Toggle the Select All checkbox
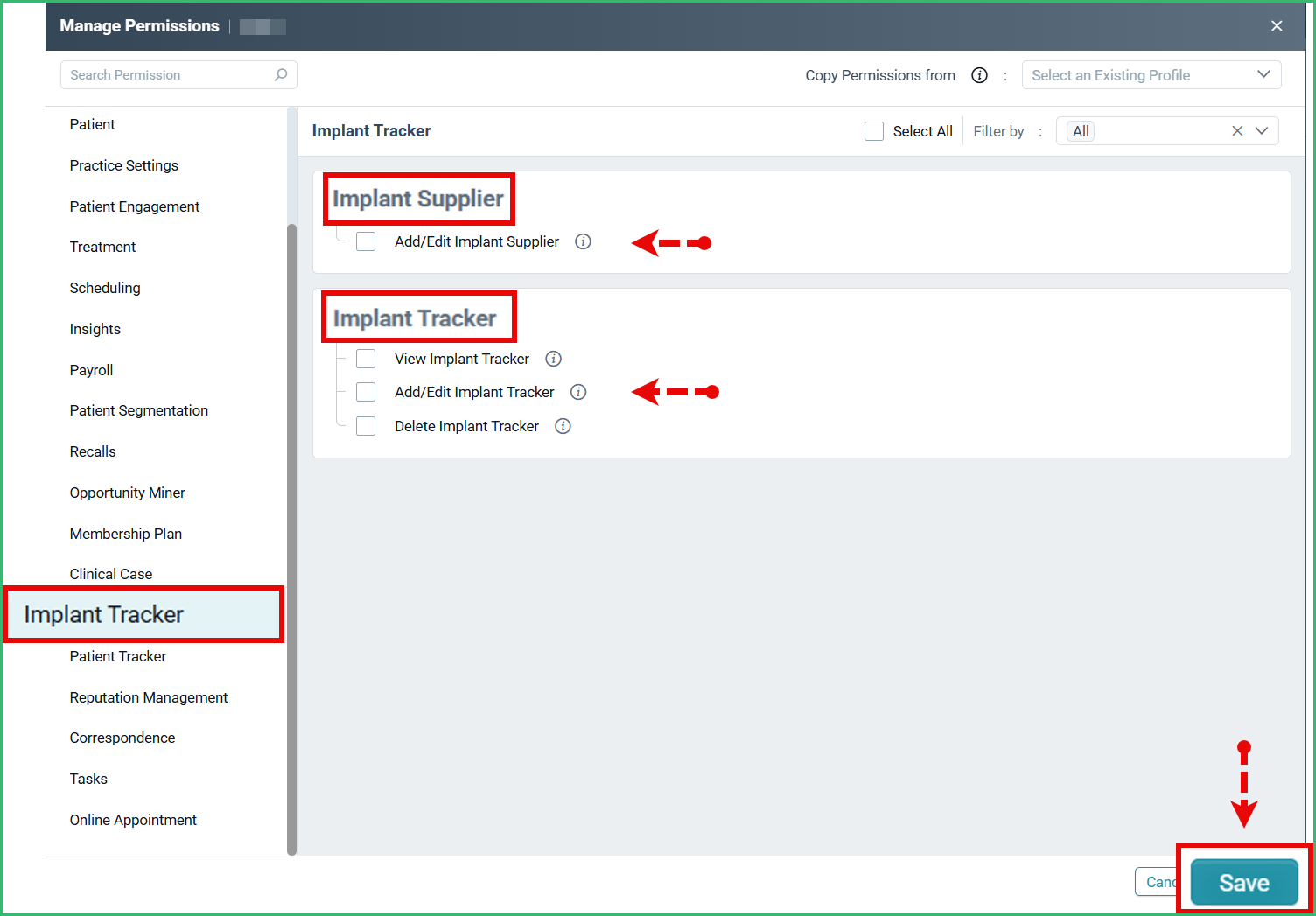The width and height of the screenshot is (1316, 916). pyautogui.click(x=874, y=131)
